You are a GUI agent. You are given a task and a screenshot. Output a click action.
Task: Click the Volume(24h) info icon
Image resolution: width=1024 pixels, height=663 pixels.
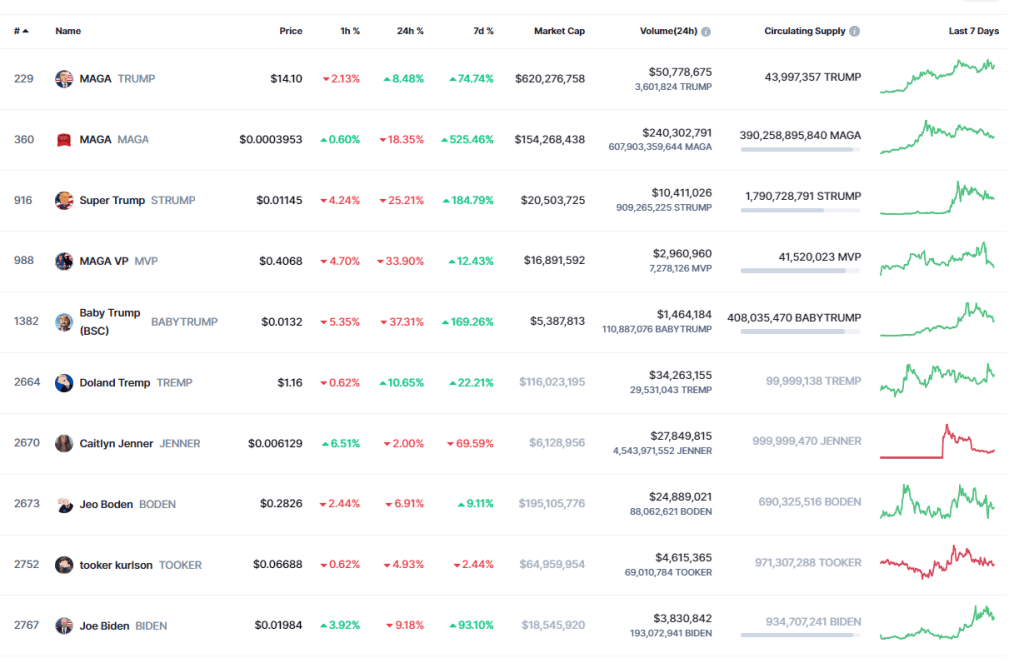click(x=706, y=31)
